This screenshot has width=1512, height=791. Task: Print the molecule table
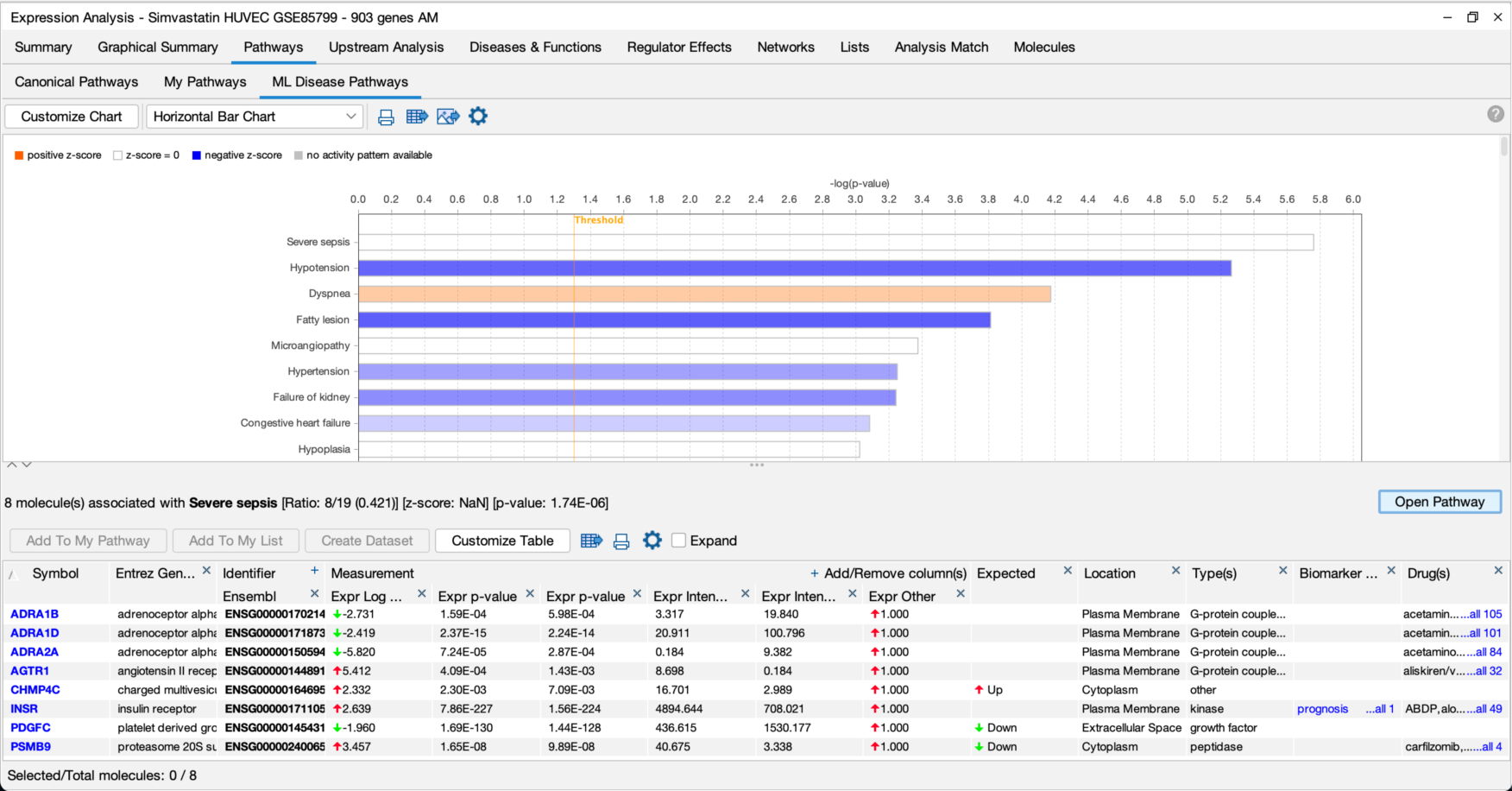pos(621,541)
